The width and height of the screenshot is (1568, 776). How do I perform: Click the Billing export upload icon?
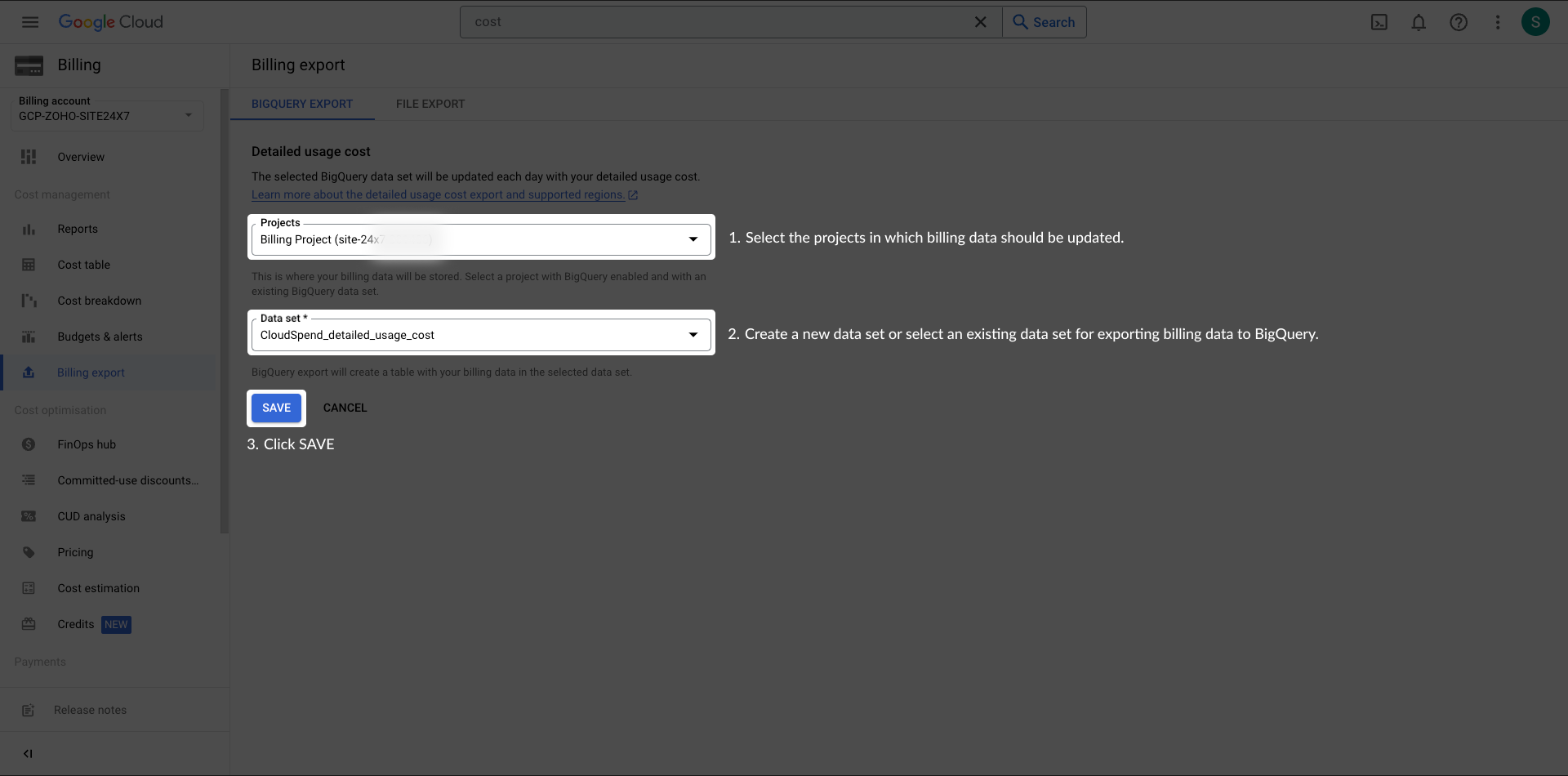[x=29, y=372]
